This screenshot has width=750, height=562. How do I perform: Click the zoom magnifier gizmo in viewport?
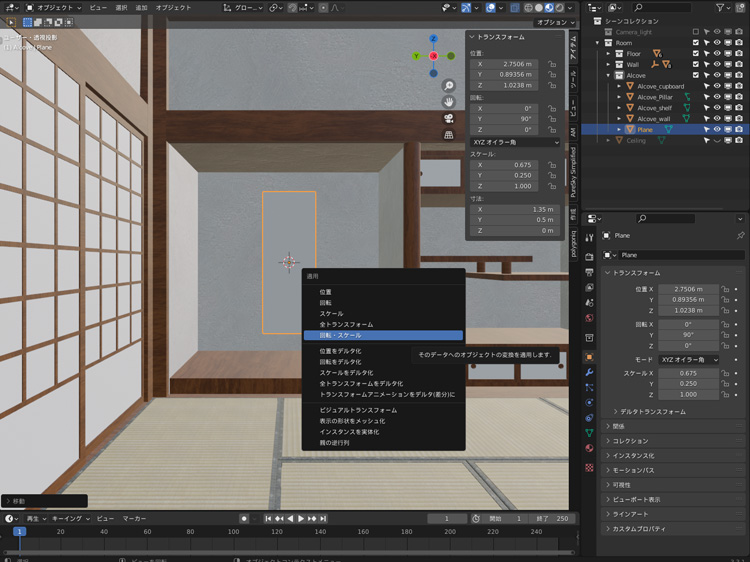pyautogui.click(x=449, y=86)
